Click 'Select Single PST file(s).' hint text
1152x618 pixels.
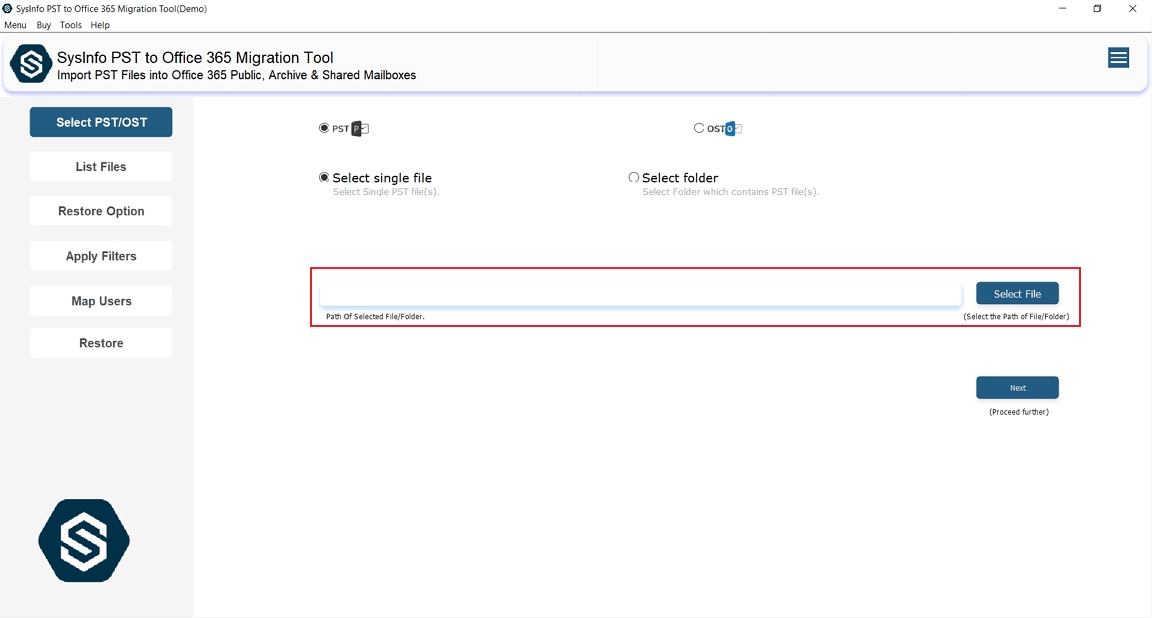(x=386, y=192)
